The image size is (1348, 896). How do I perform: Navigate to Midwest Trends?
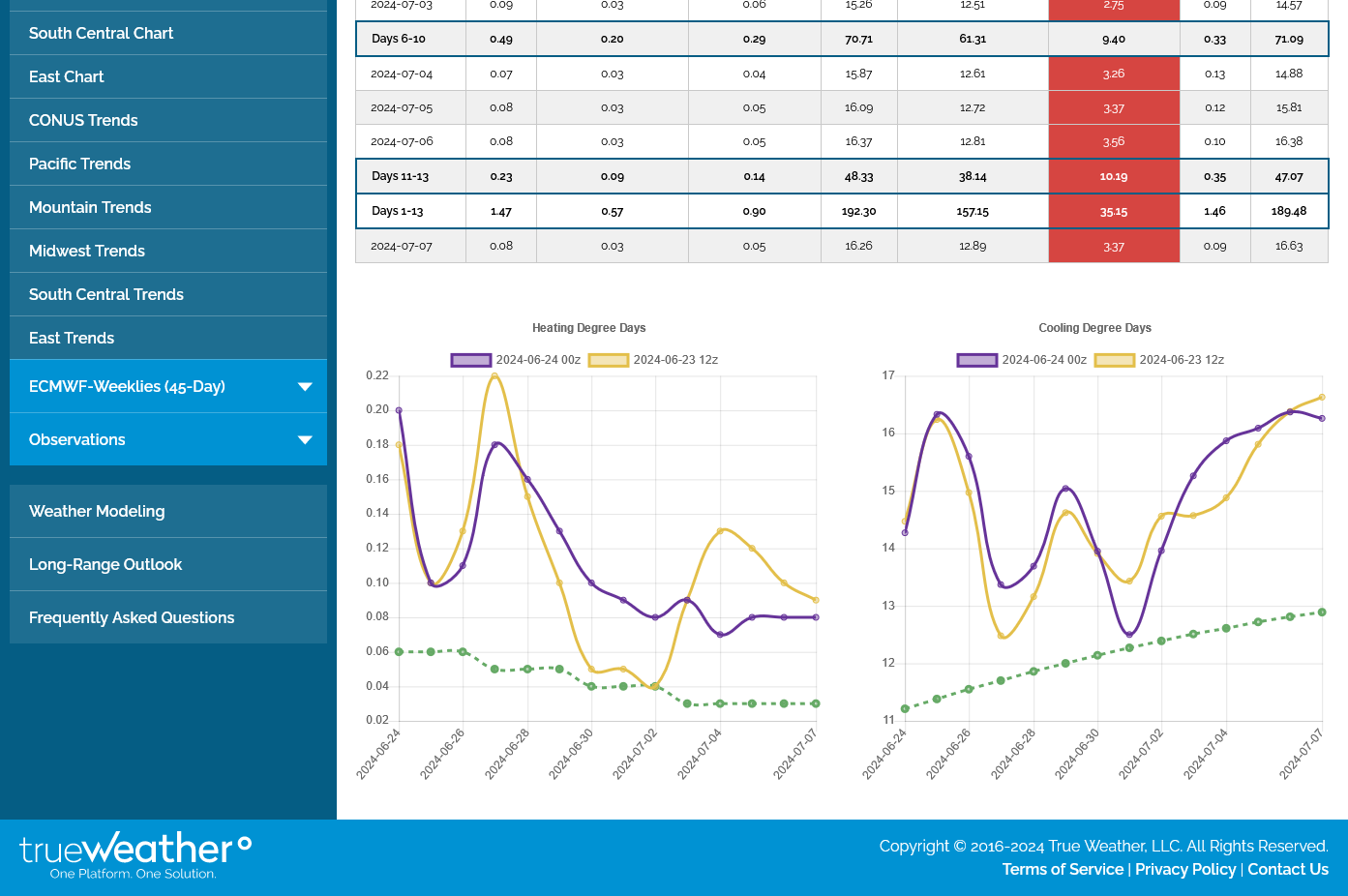pyautogui.click(x=87, y=251)
